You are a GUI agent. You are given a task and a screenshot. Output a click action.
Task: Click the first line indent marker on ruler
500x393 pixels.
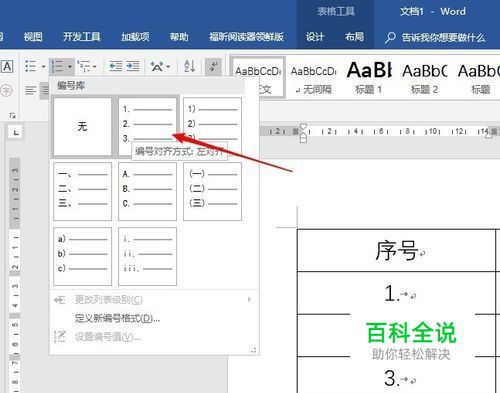(303, 127)
